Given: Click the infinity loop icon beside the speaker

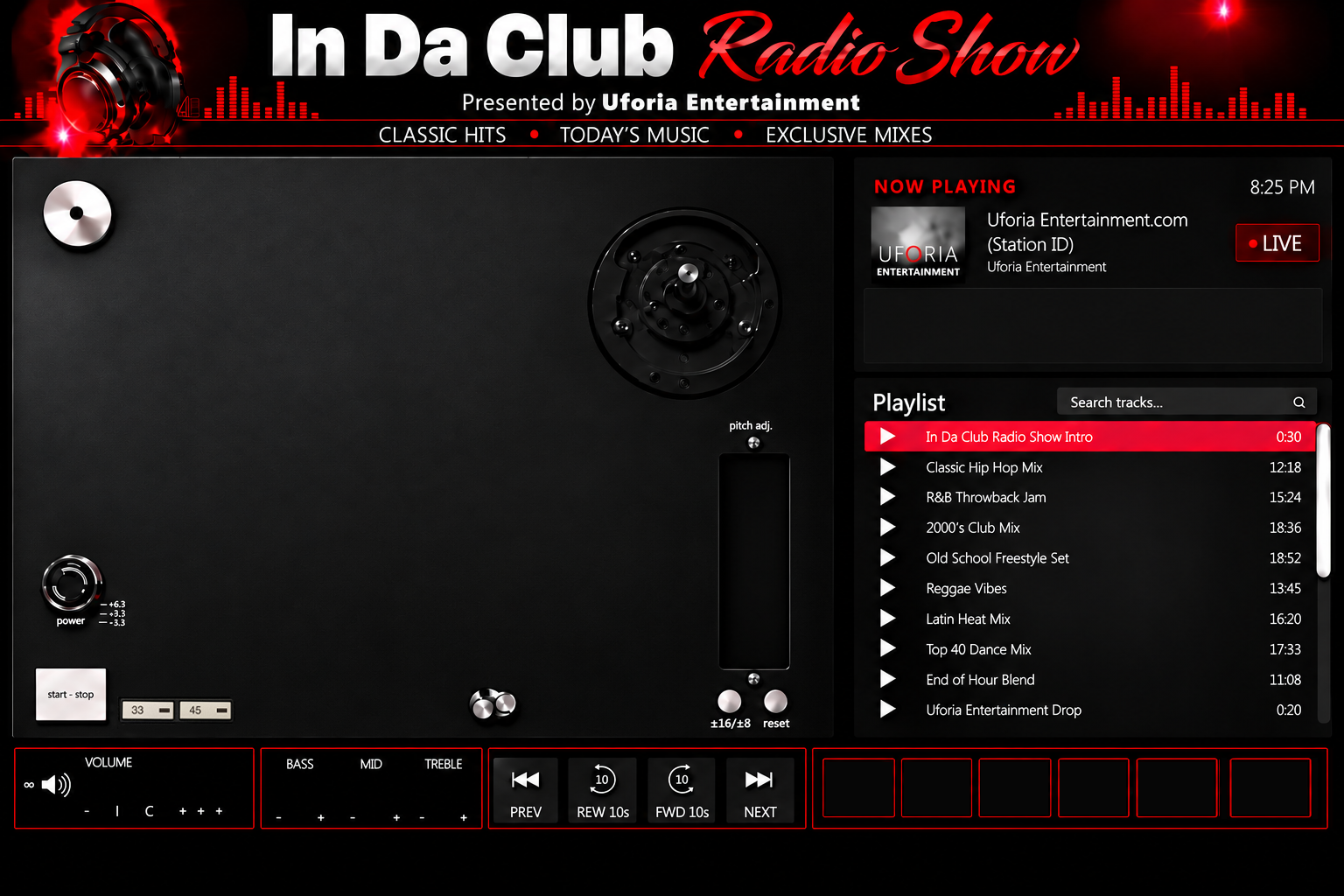Looking at the screenshot, I should coord(29,785).
